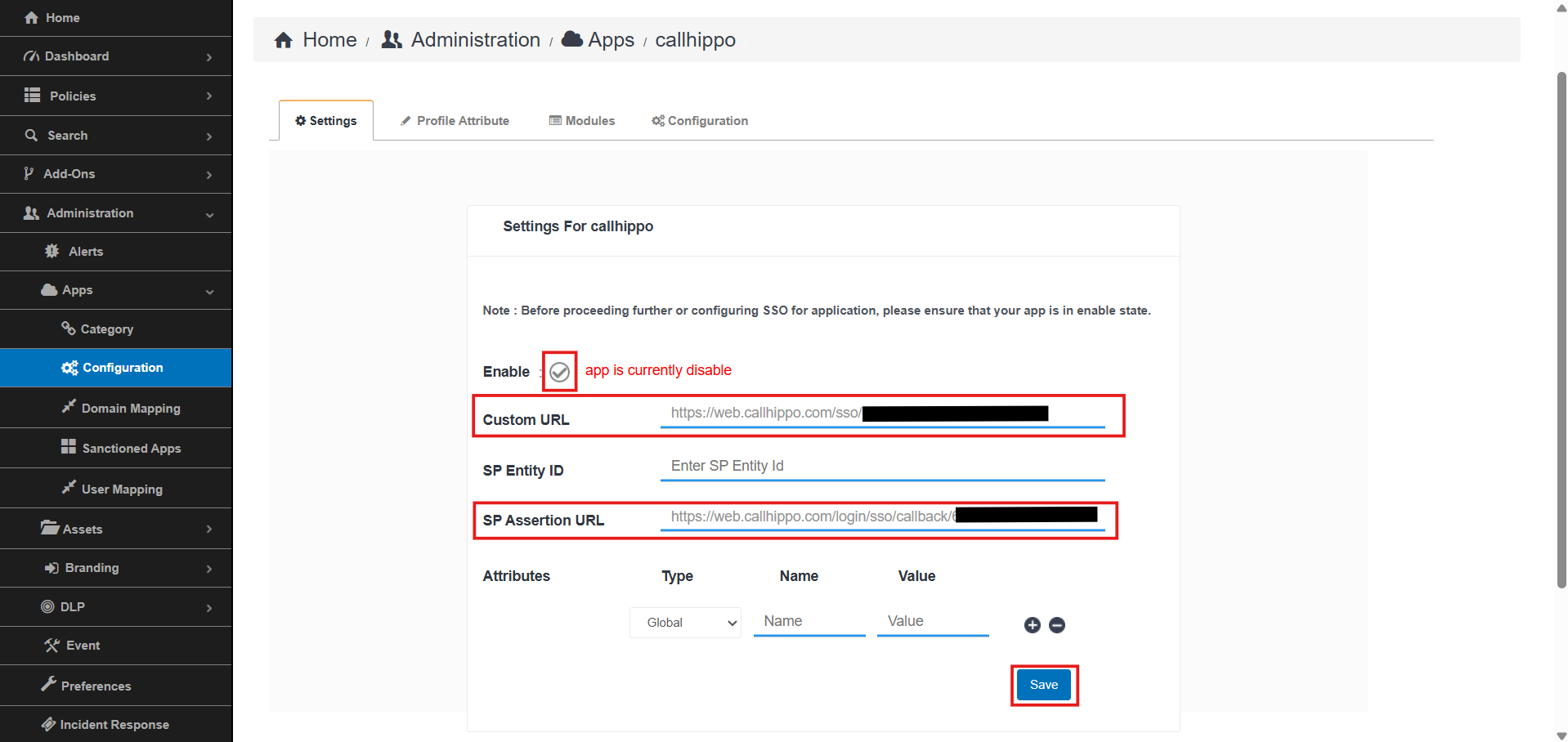This screenshot has height=742, width=1568.
Task: Switch to the Profile Attribute tab
Action: click(x=455, y=121)
